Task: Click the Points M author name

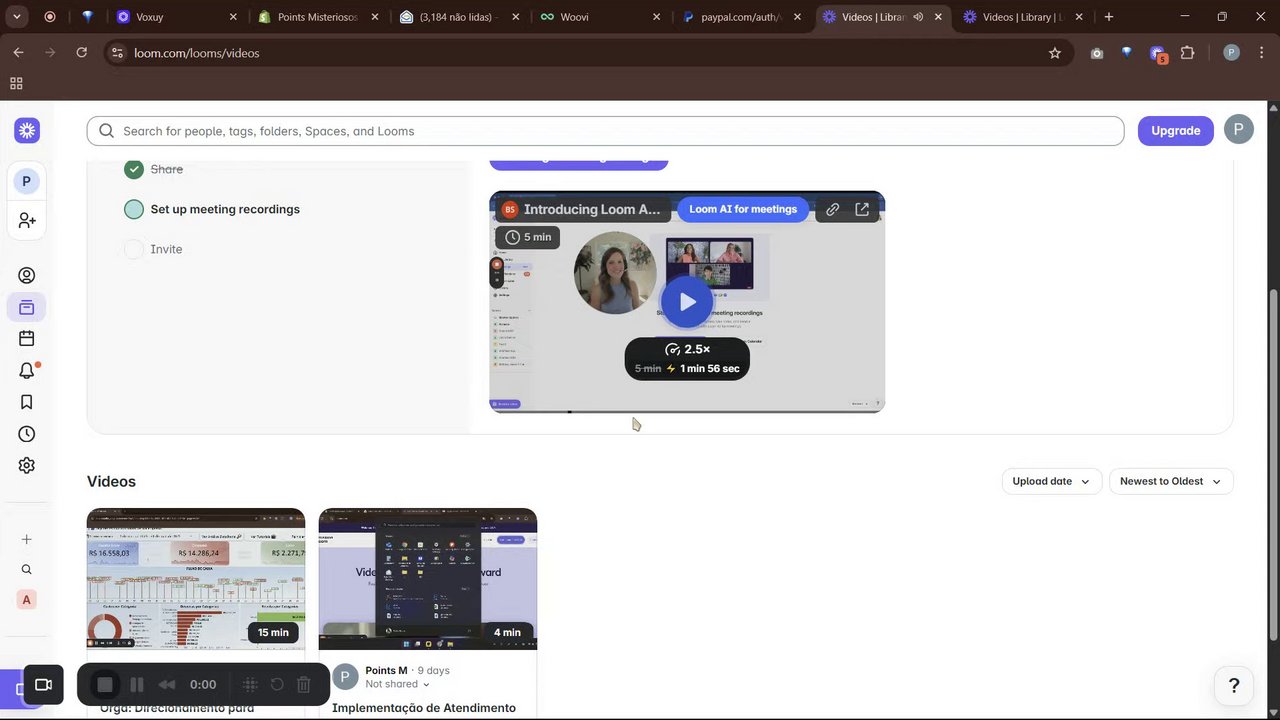Action: pos(386,670)
